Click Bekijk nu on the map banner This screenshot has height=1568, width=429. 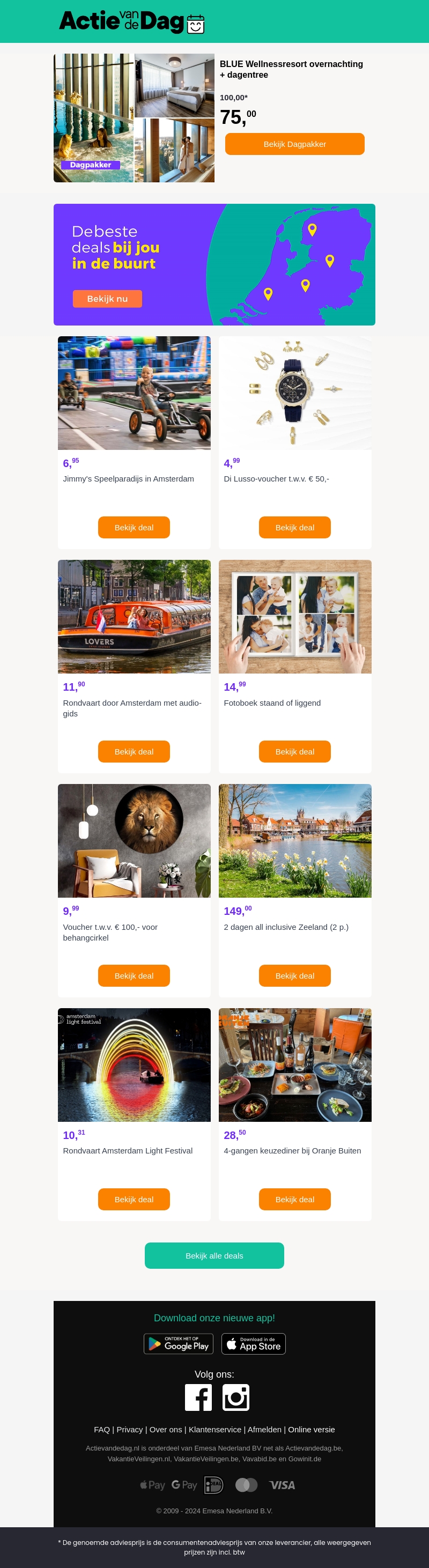107,299
